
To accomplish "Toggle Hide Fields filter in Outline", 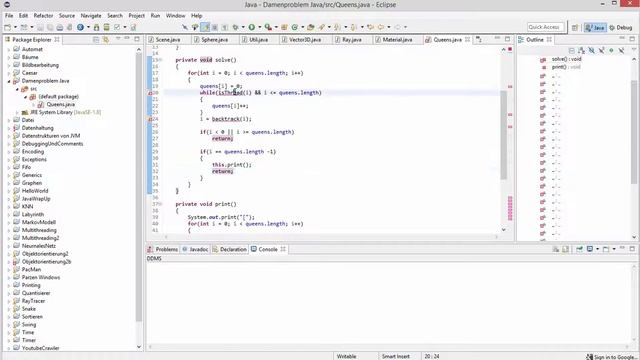I will (x=591, y=50).
